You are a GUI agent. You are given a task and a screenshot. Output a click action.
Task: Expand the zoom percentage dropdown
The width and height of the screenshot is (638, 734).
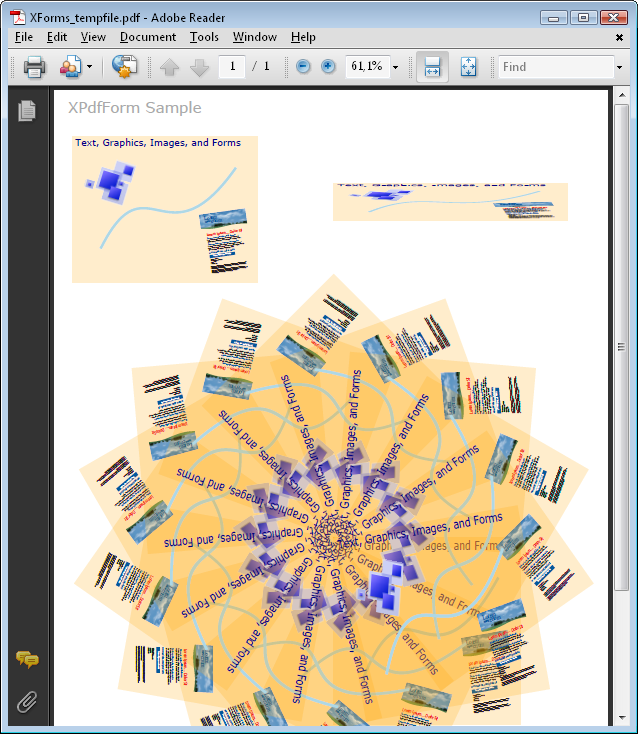click(x=396, y=67)
